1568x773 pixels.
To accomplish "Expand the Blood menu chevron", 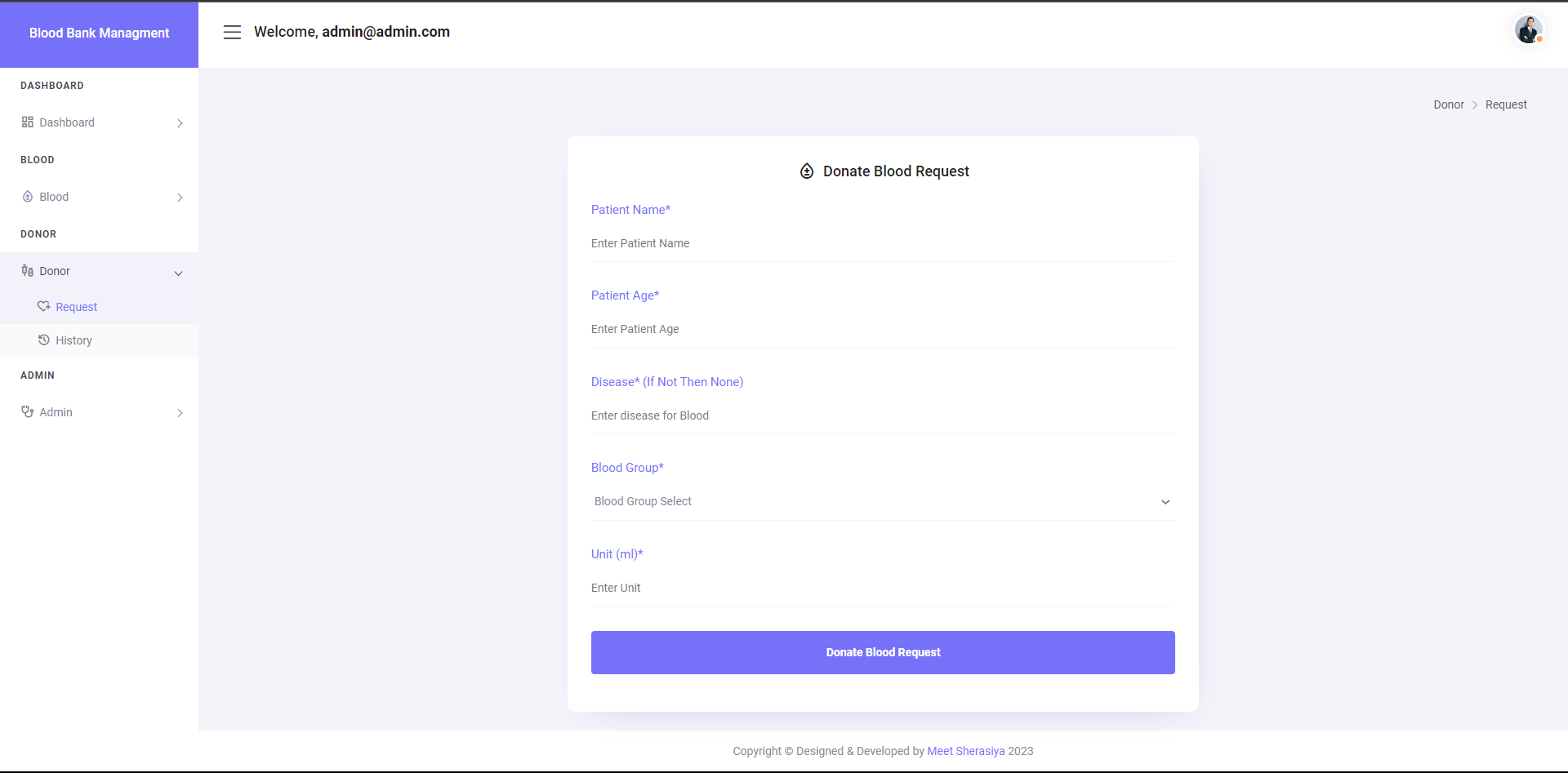I will tap(180, 198).
